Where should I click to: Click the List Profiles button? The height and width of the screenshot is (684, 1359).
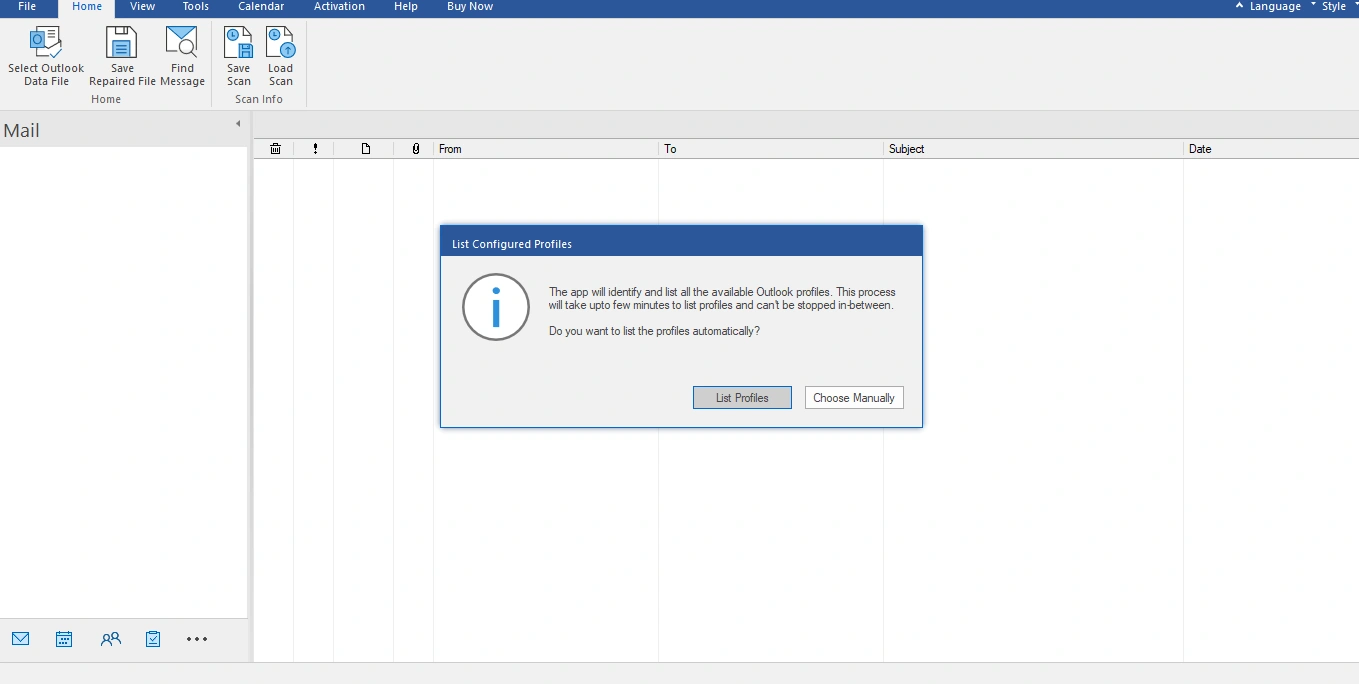coord(742,398)
